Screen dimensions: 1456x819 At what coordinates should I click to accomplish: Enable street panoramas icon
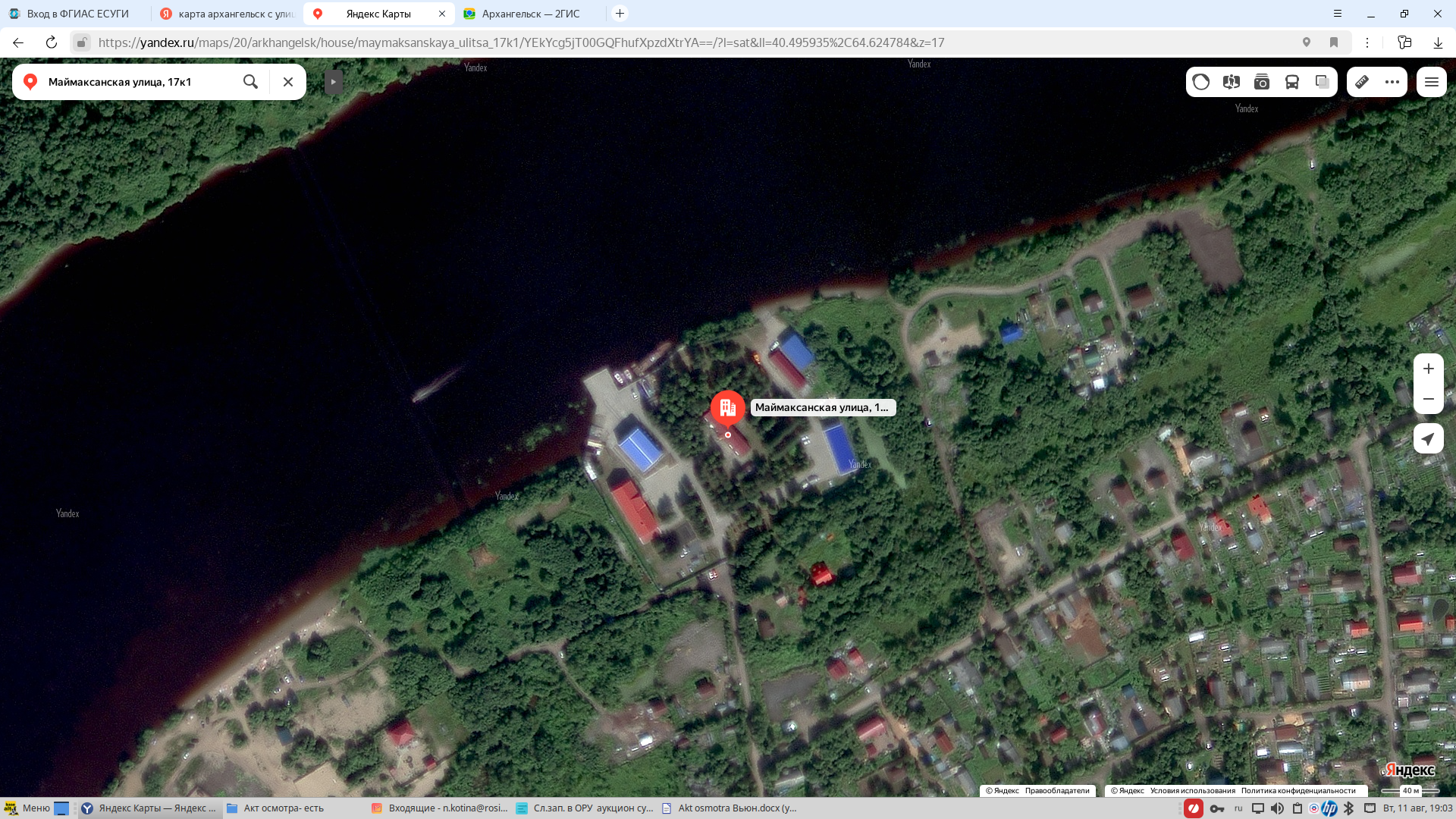point(1232,82)
